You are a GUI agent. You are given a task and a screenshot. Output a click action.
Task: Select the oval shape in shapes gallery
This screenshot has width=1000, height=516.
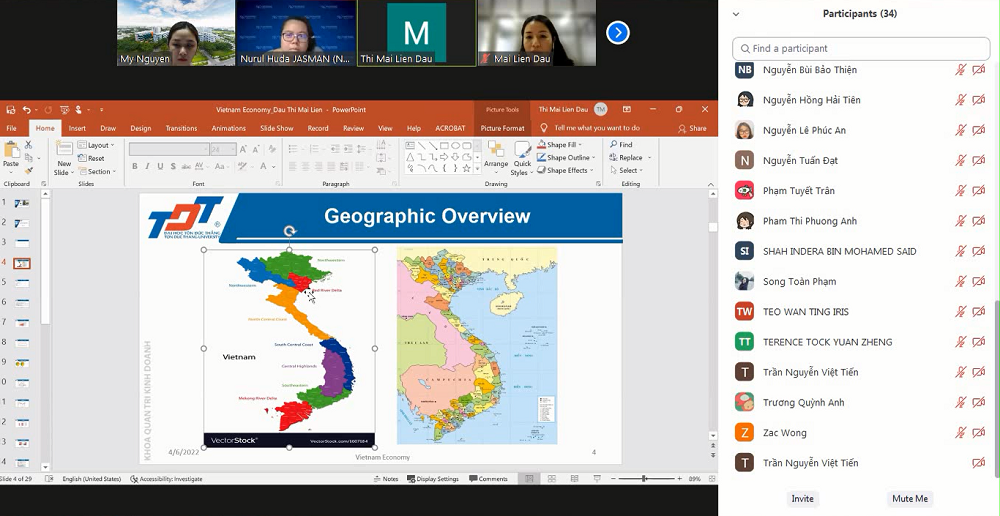[455, 145]
